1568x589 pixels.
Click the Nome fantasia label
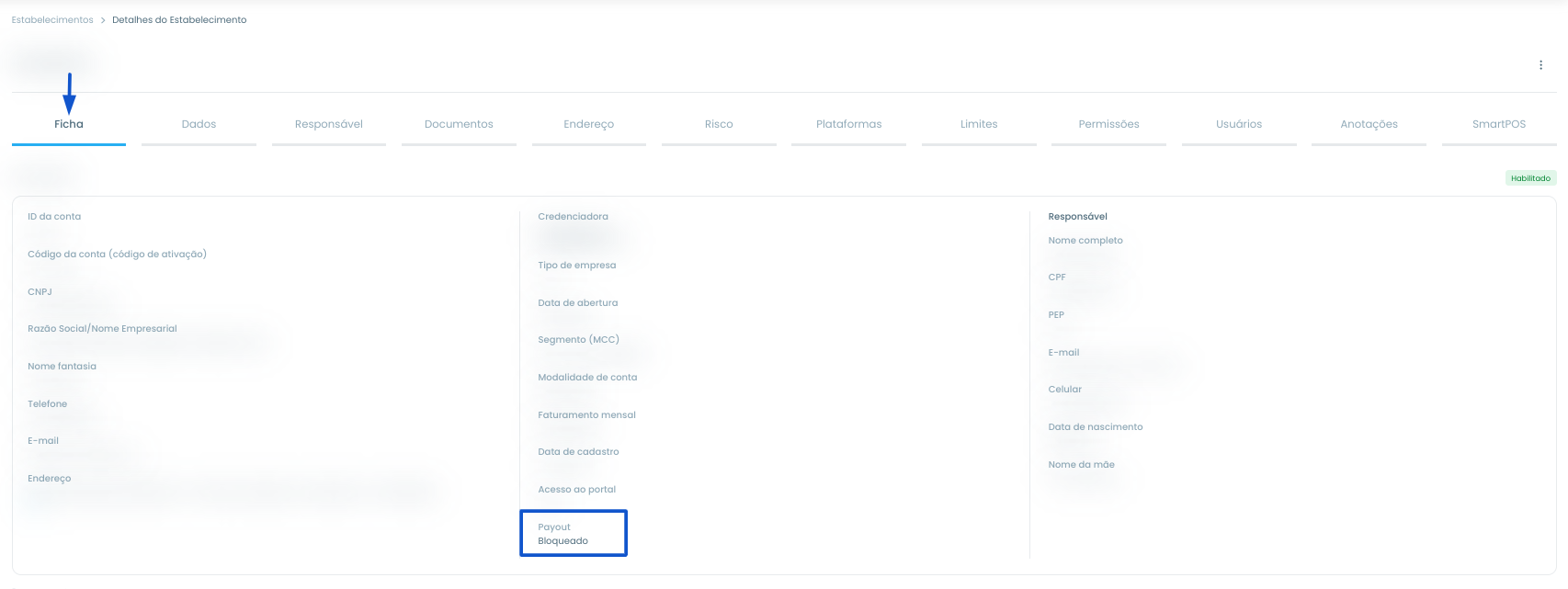click(62, 367)
